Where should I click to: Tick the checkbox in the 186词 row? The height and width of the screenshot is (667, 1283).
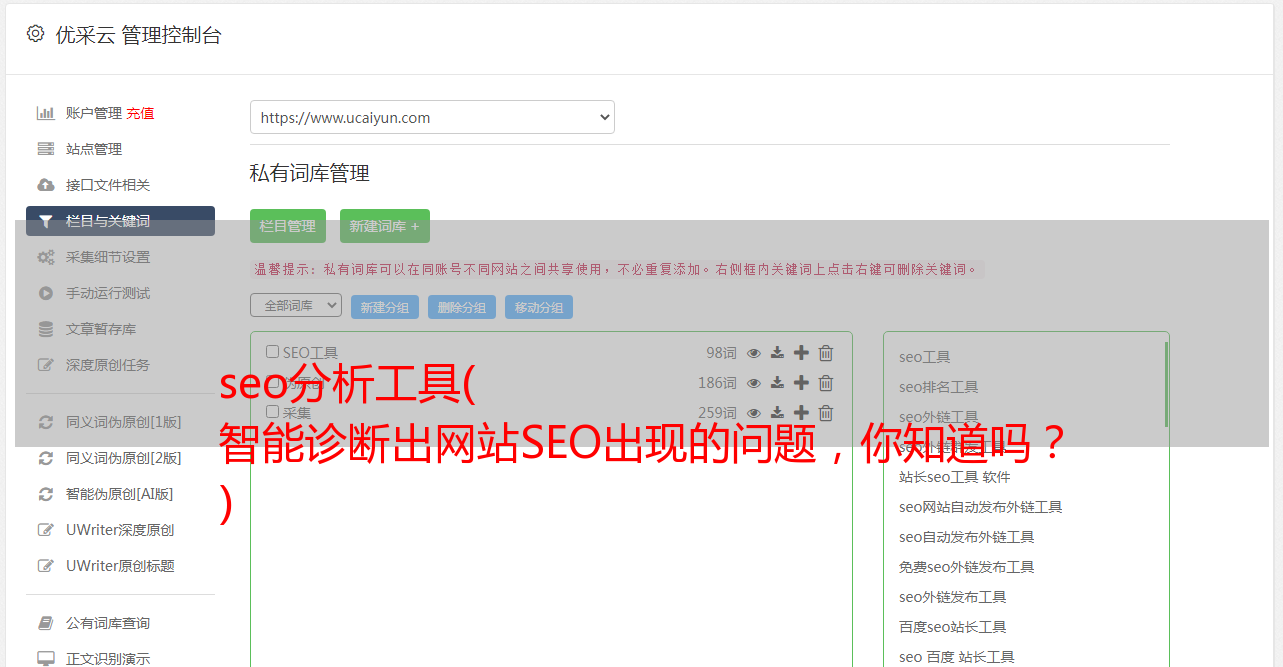click(x=272, y=382)
